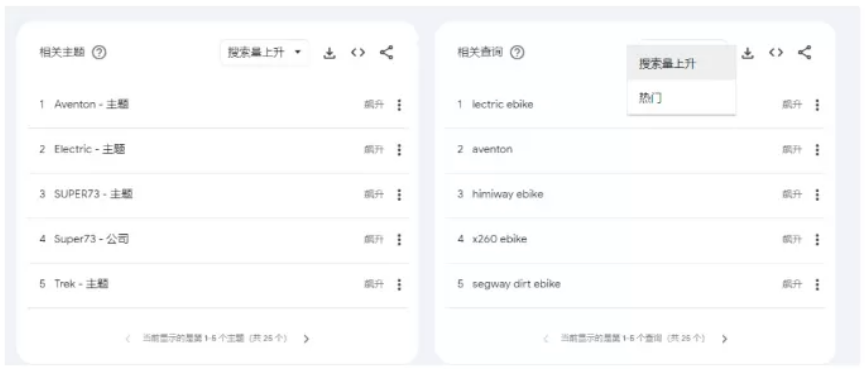The width and height of the screenshot is (865, 370).
Task: Open more options for Trek topic row
Action: [x=399, y=285]
